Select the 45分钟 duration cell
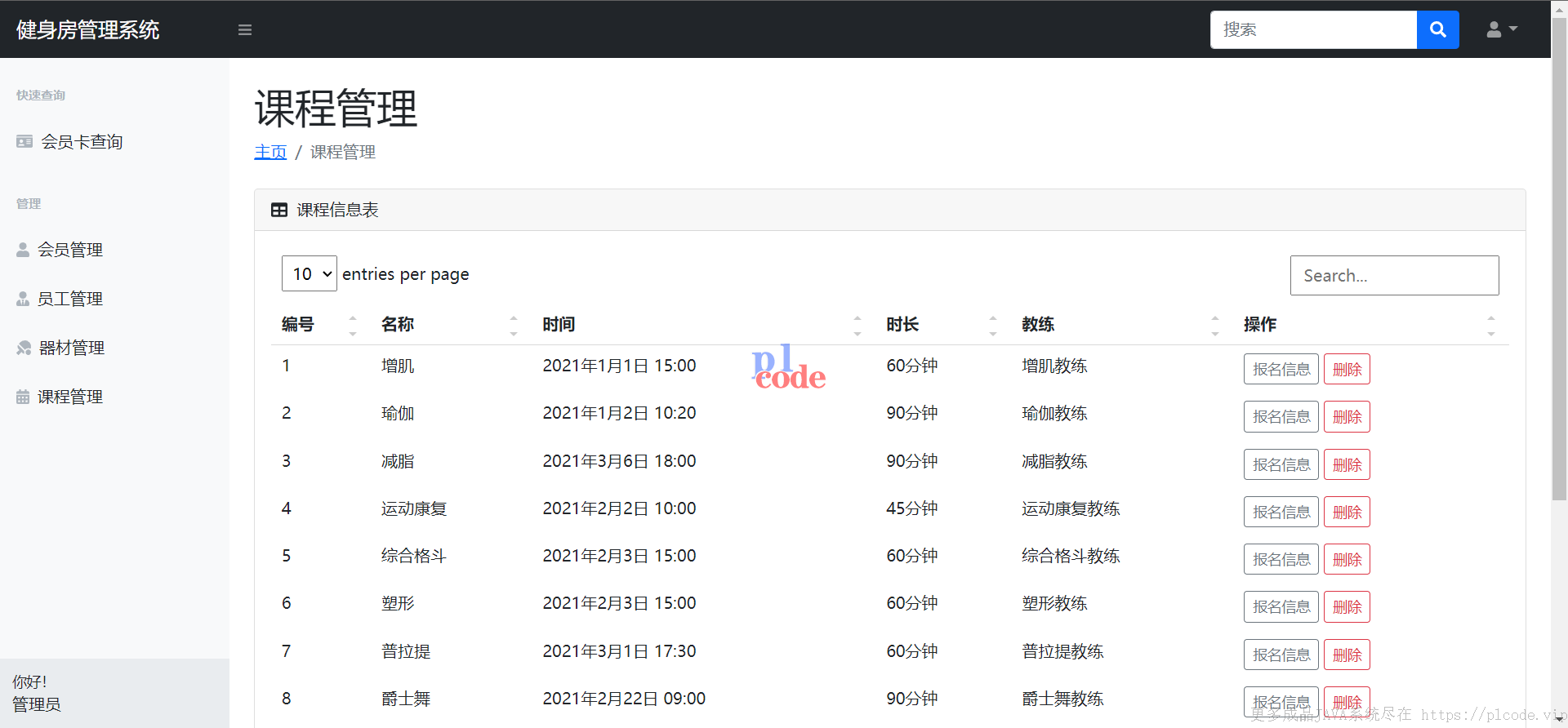 tap(912, 508)
